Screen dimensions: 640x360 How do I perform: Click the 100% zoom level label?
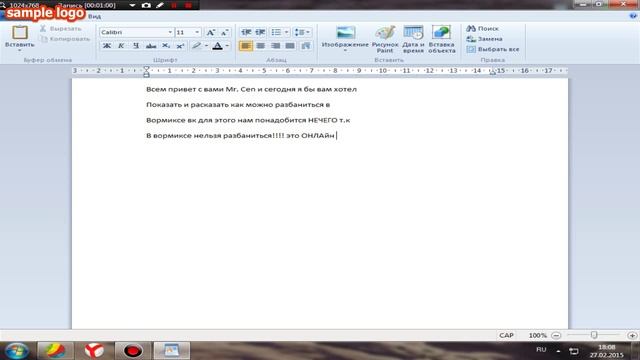click(538, 336)
